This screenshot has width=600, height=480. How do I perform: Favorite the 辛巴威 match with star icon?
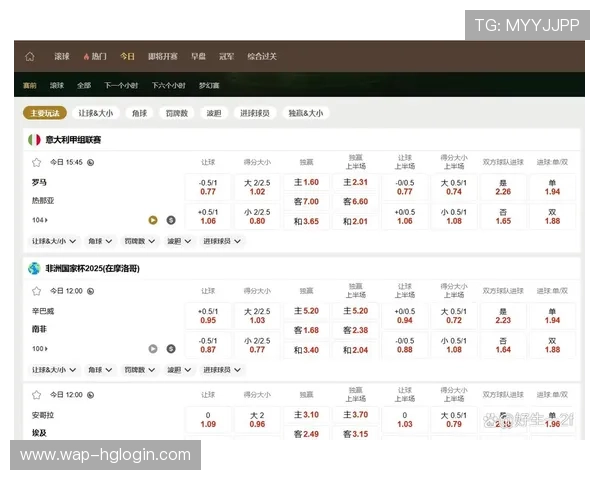click(36, 291)
